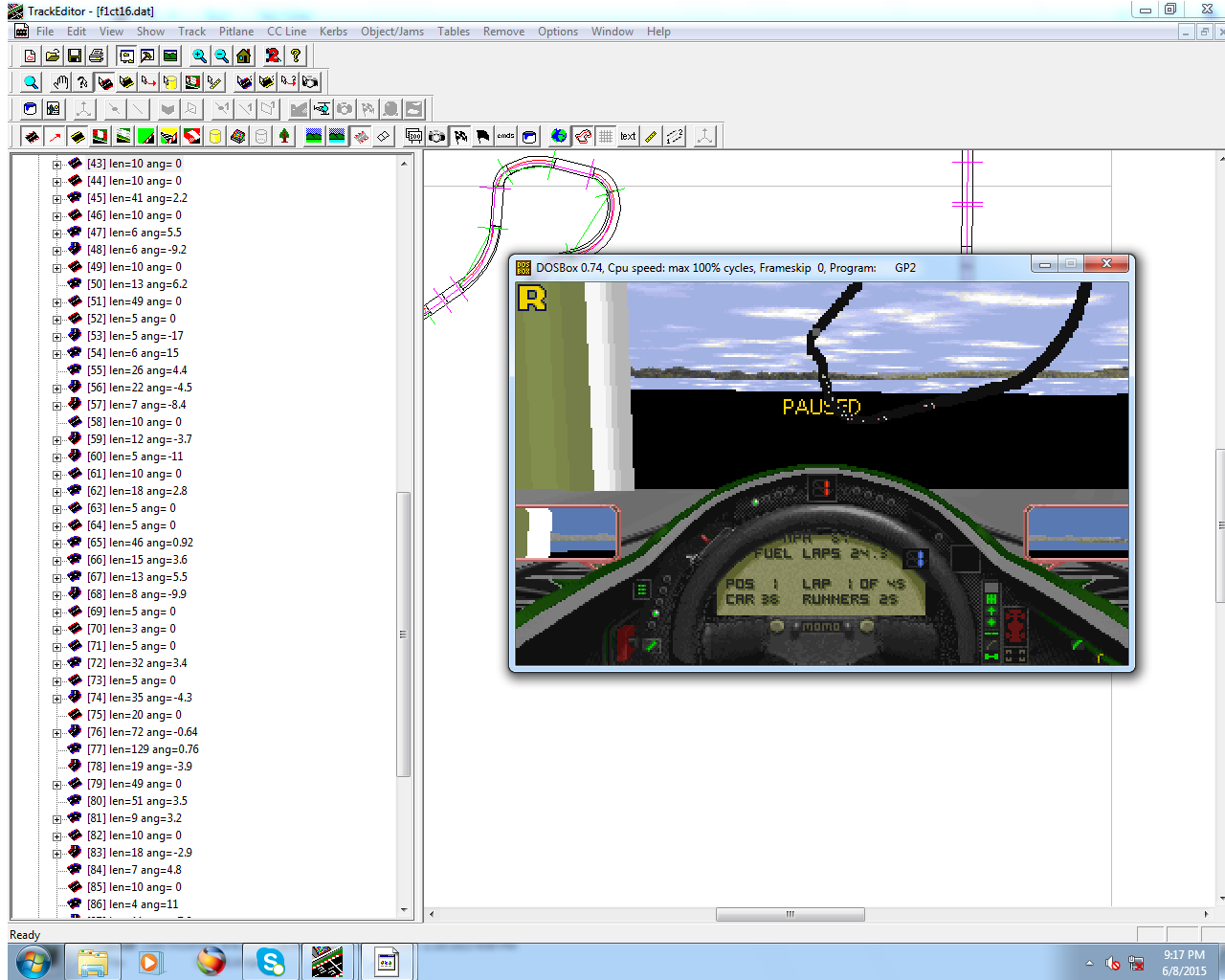Open Skype from the Windows taskbar

click(x=271, y=961)
